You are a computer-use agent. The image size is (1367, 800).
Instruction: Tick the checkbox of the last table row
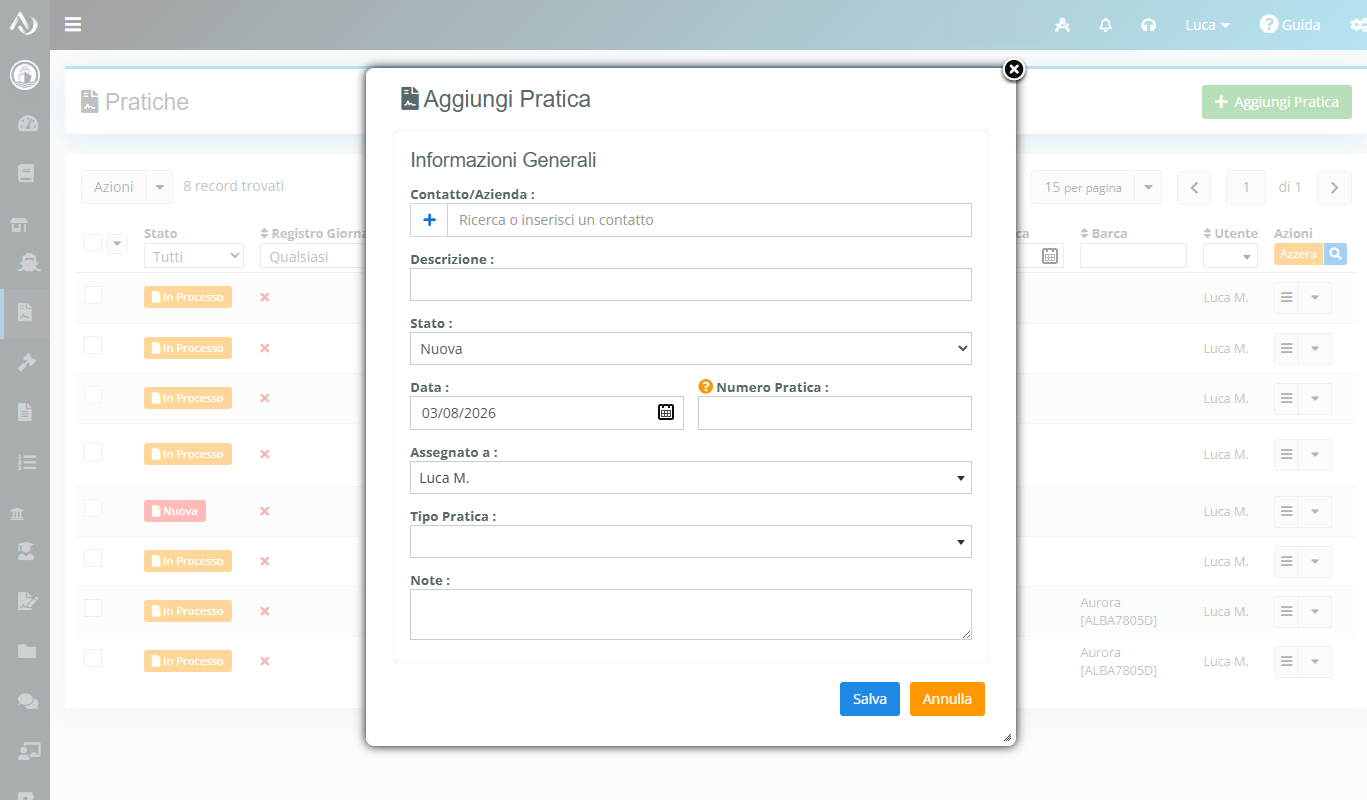click(93, 658)
